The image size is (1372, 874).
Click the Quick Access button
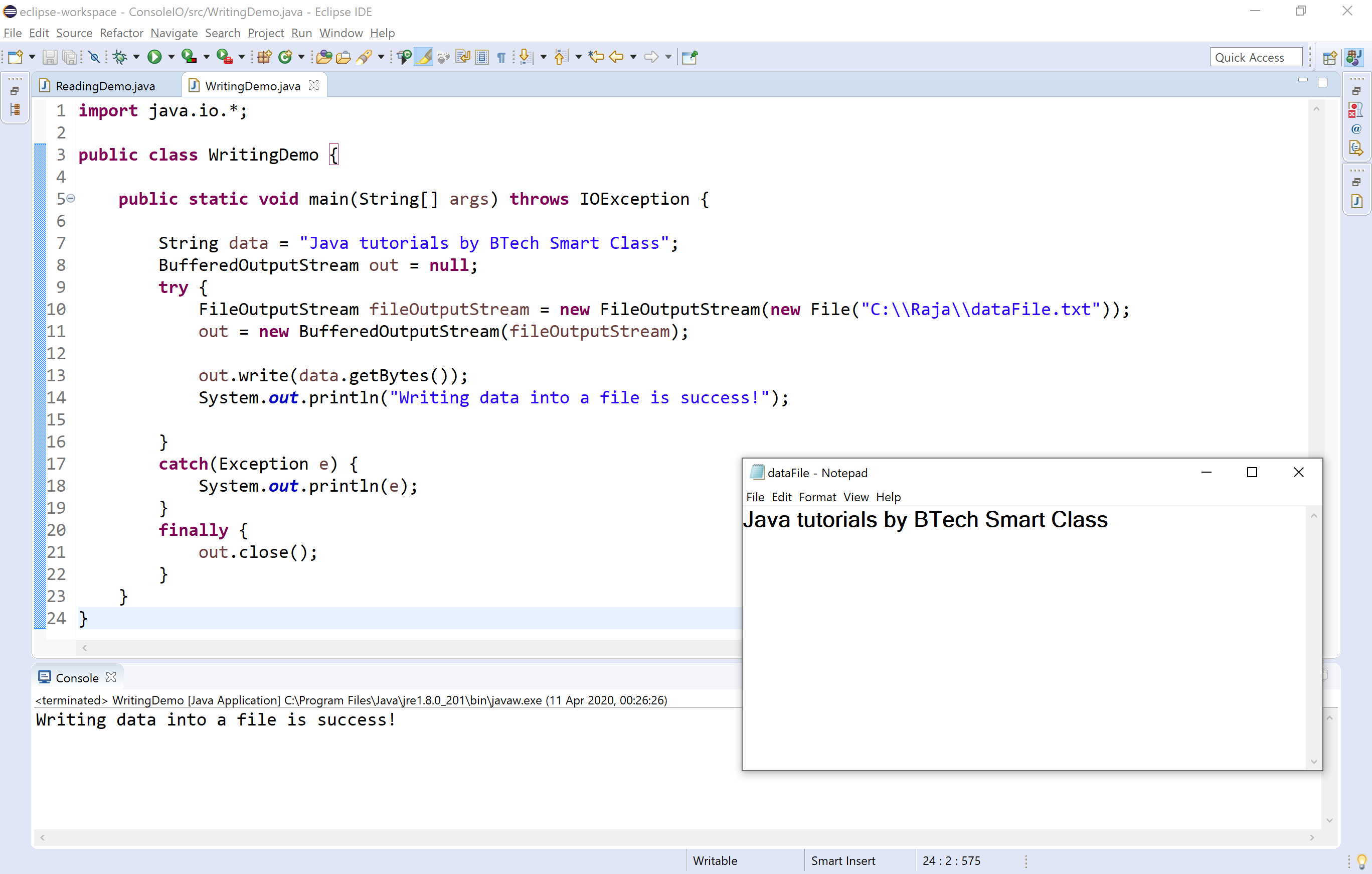tap(1256, 56)
